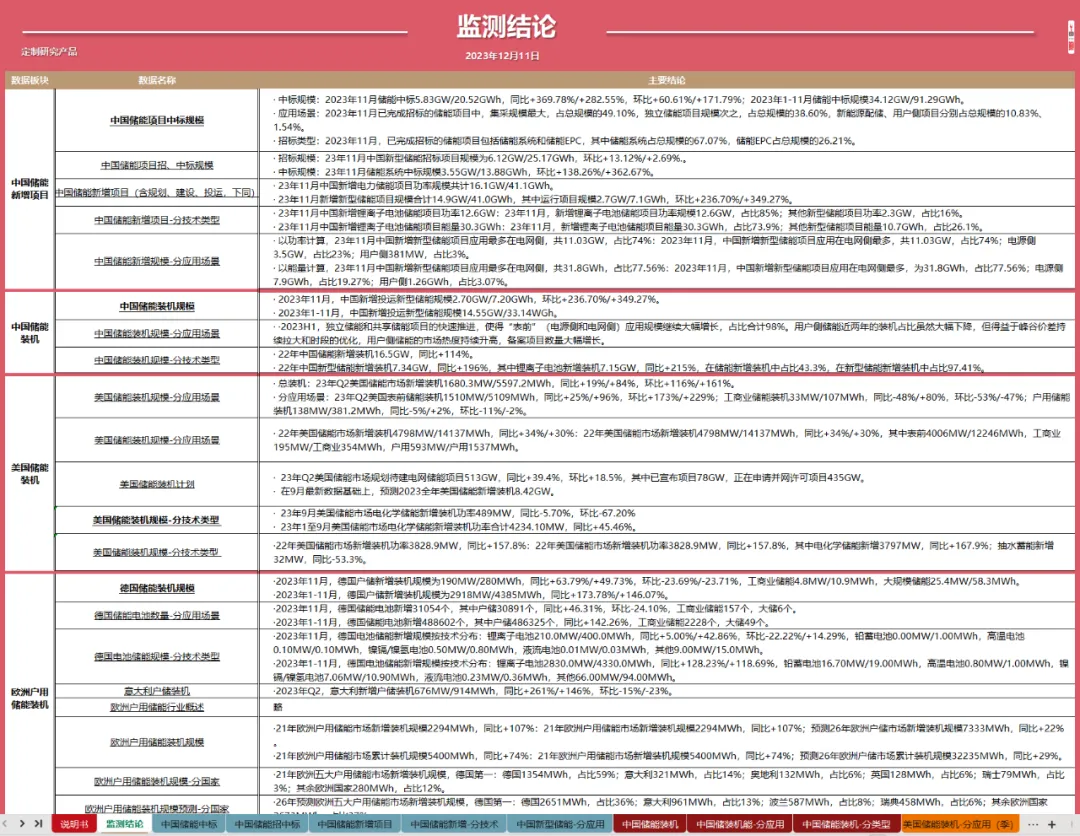Open the 中国储能中标 sheet tab

coord(189,824)
